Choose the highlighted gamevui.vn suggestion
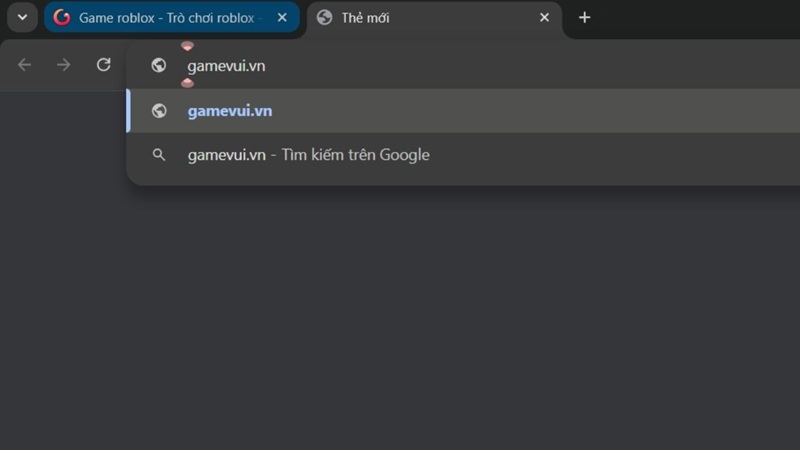 tap(463, 111)
